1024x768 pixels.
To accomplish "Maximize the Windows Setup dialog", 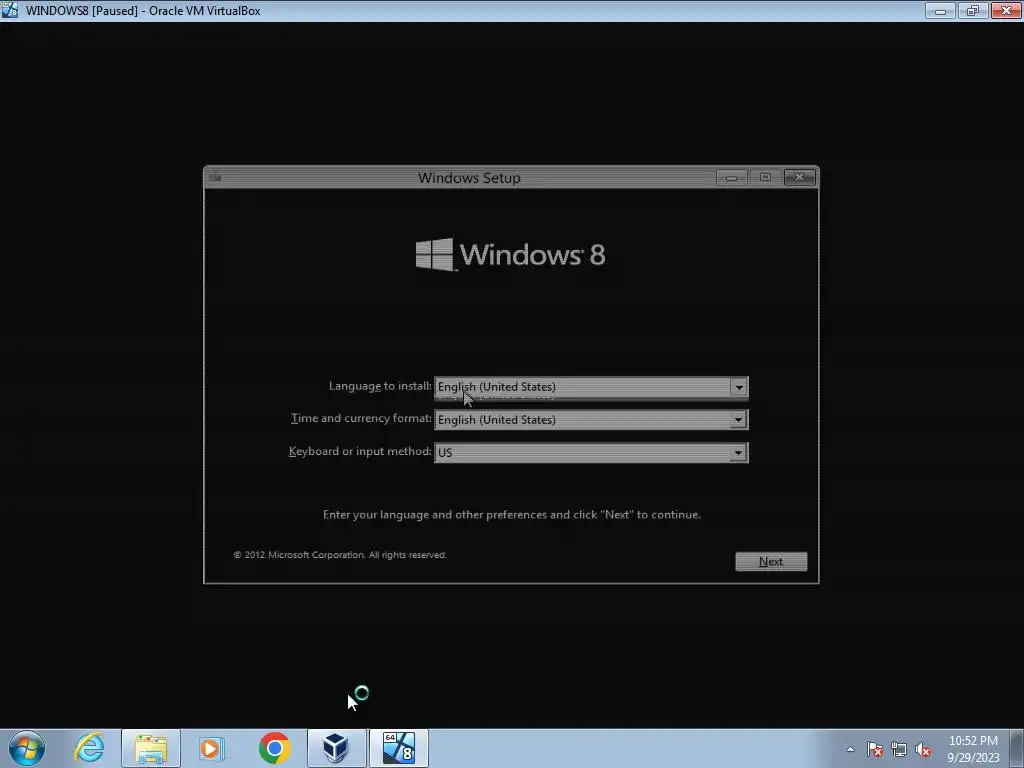I will click(x=765, y=177).
